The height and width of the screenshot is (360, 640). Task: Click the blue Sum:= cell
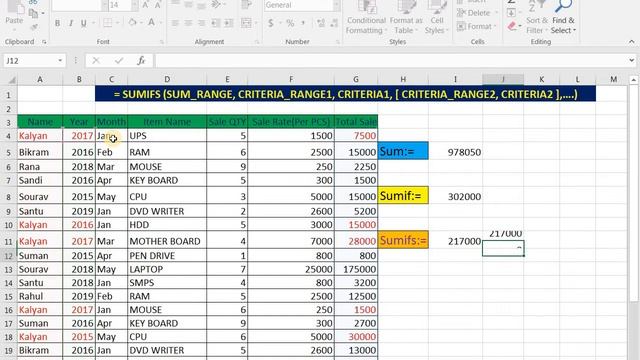click(403, 151)
